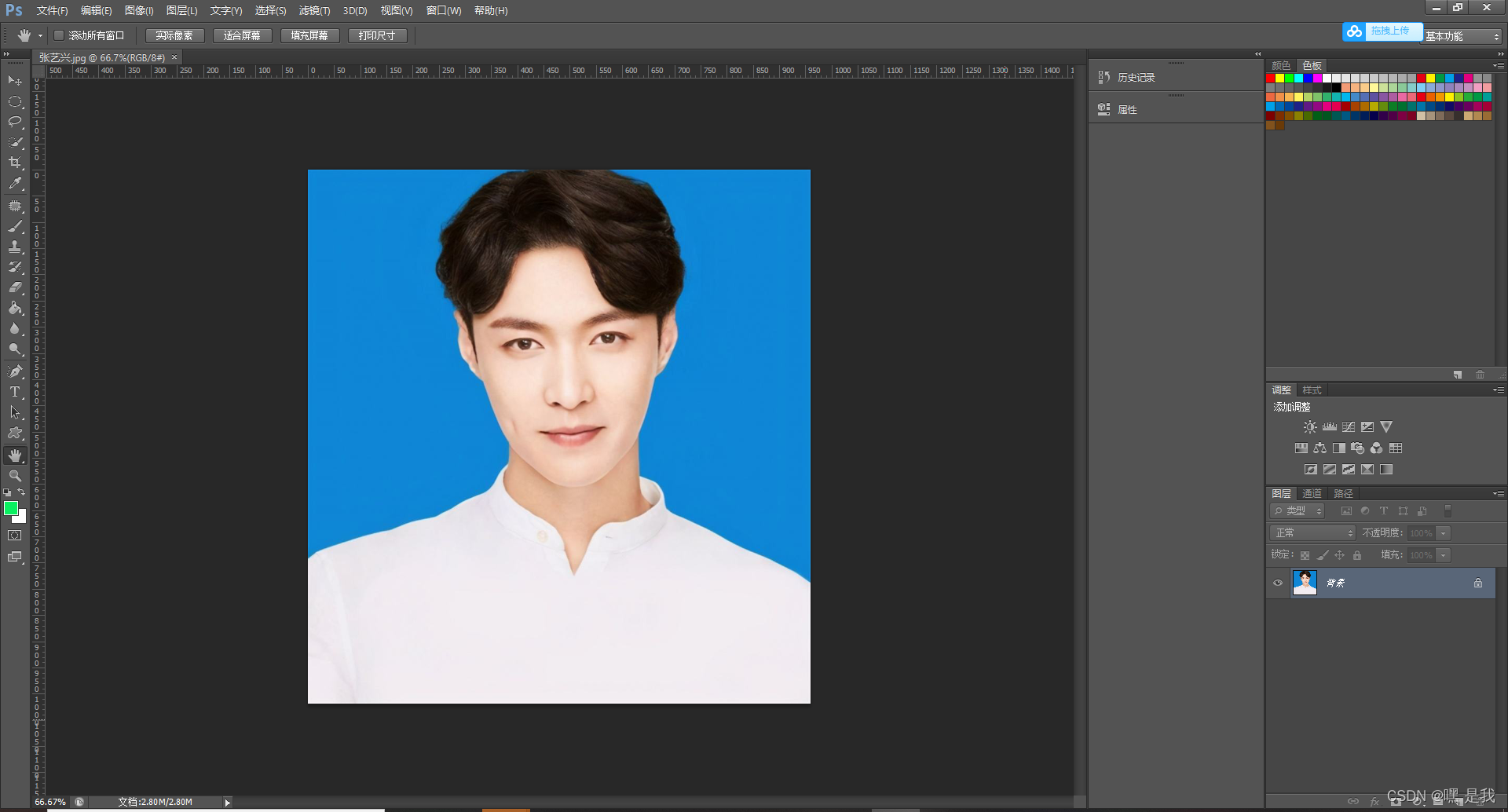
Task: Click the green foreground color swatch
Action: pyautogui.click(x=10, y=508)
